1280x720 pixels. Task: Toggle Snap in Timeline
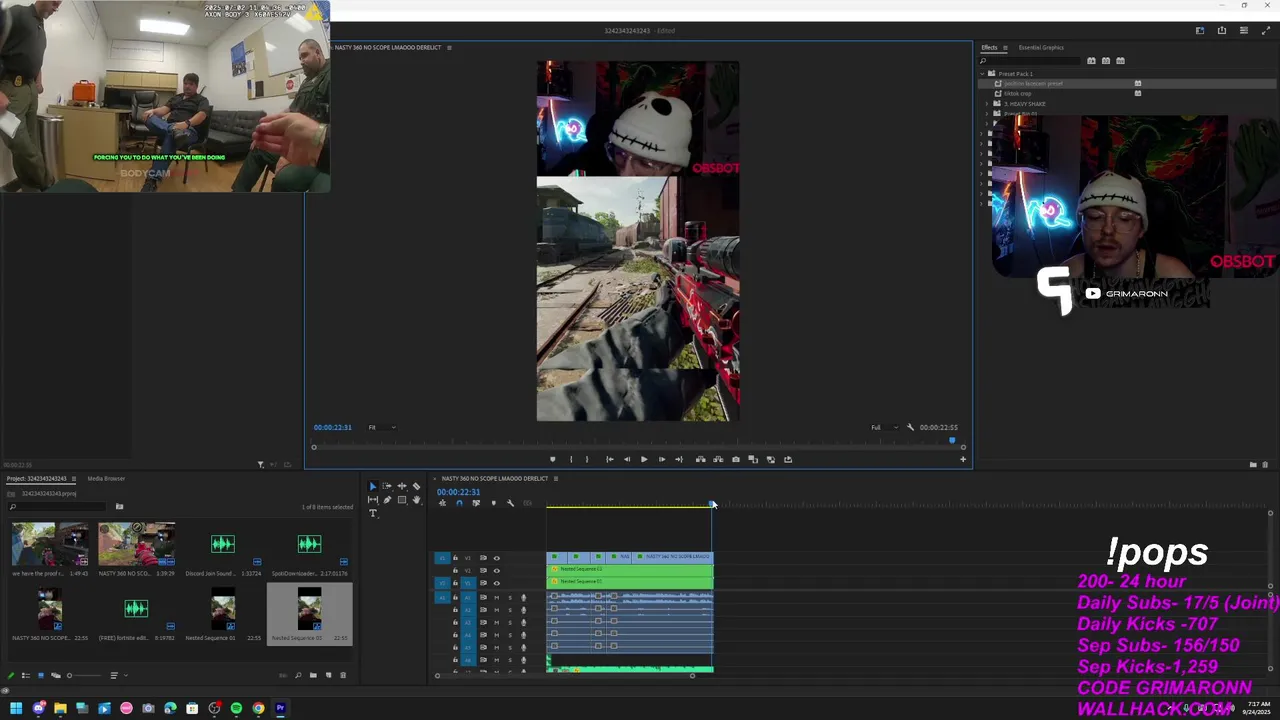pyautogui.click(x=459, y=503)
